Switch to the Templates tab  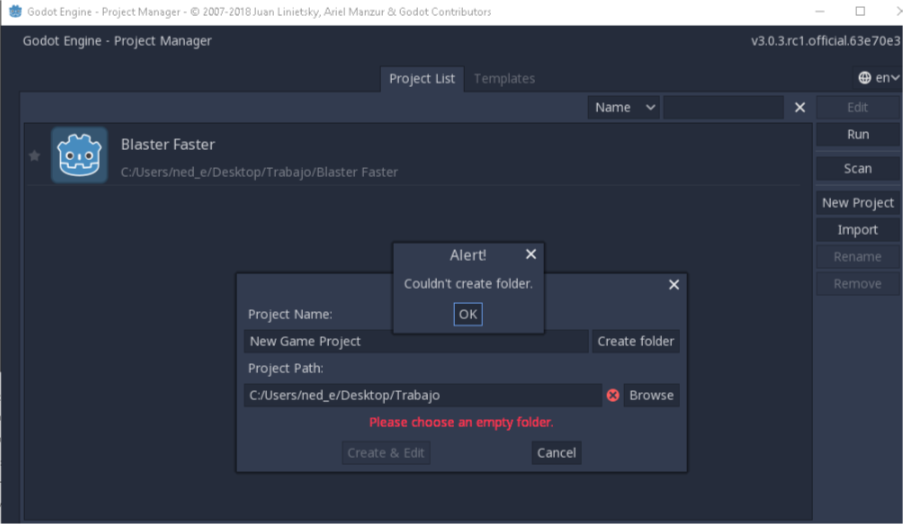click(x=504, y=79)
